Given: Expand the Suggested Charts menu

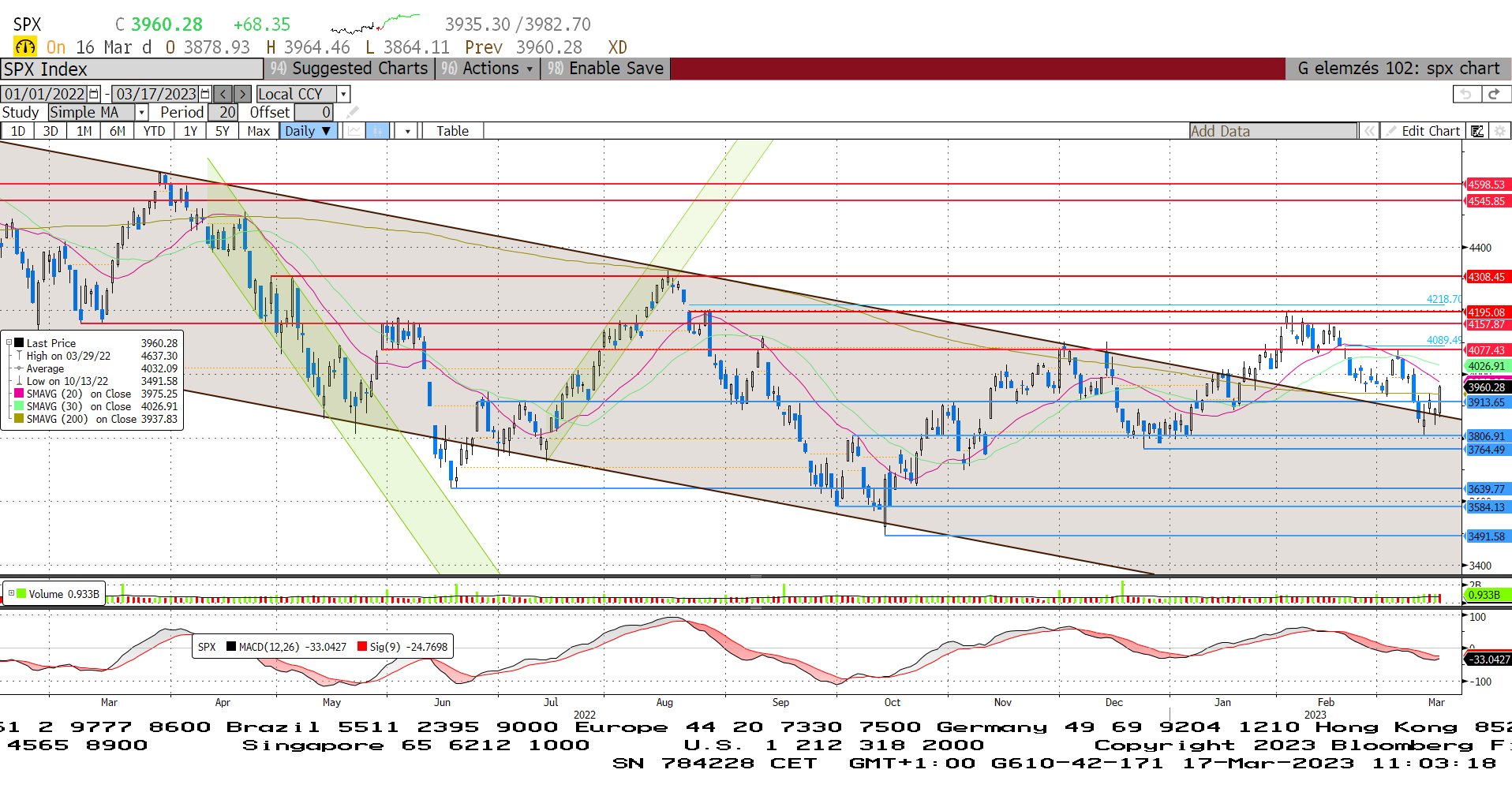Looking at the screenshot, I should tap(349, 69).
